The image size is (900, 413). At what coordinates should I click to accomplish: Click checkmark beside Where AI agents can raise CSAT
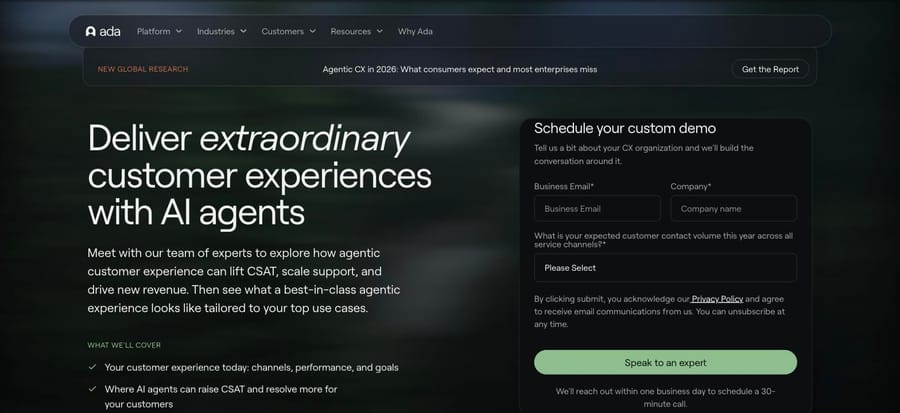(x=92, y=389)
